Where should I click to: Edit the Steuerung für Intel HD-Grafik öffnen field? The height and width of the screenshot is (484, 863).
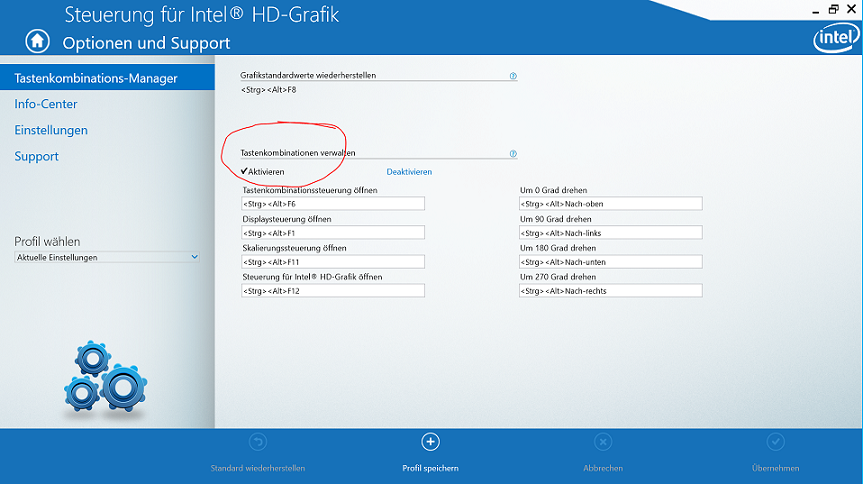333,291
